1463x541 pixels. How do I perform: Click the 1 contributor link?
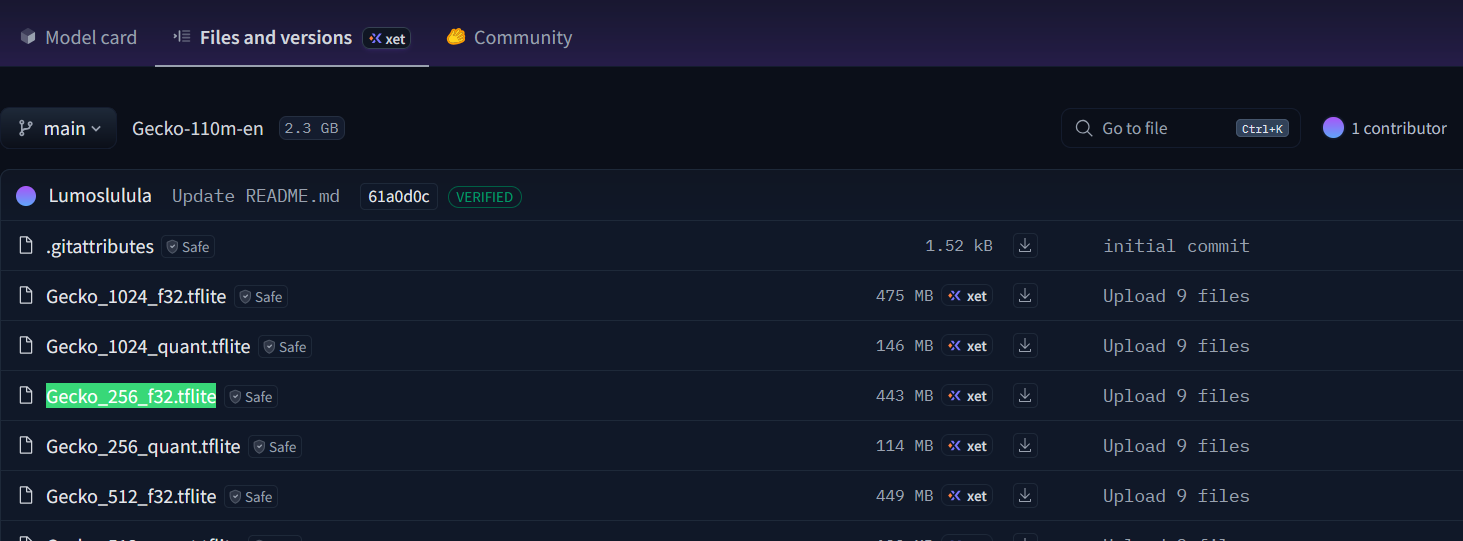1399,128
